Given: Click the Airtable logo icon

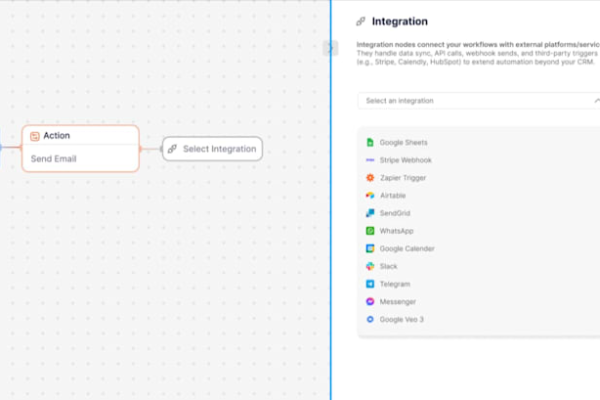Looking at the screenshot, I should coord(370,195).
